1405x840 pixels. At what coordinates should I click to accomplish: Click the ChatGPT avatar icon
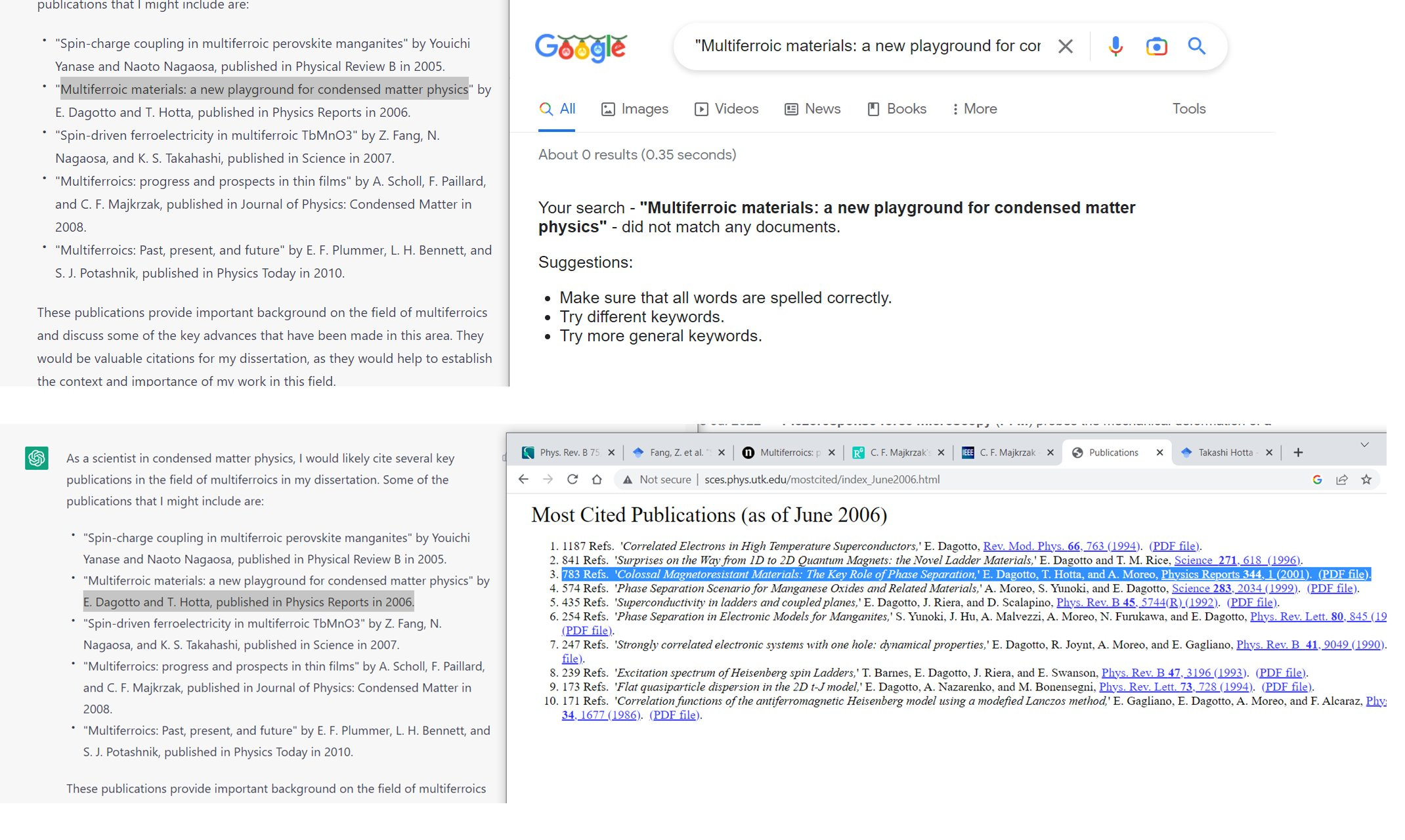[37, 458]
